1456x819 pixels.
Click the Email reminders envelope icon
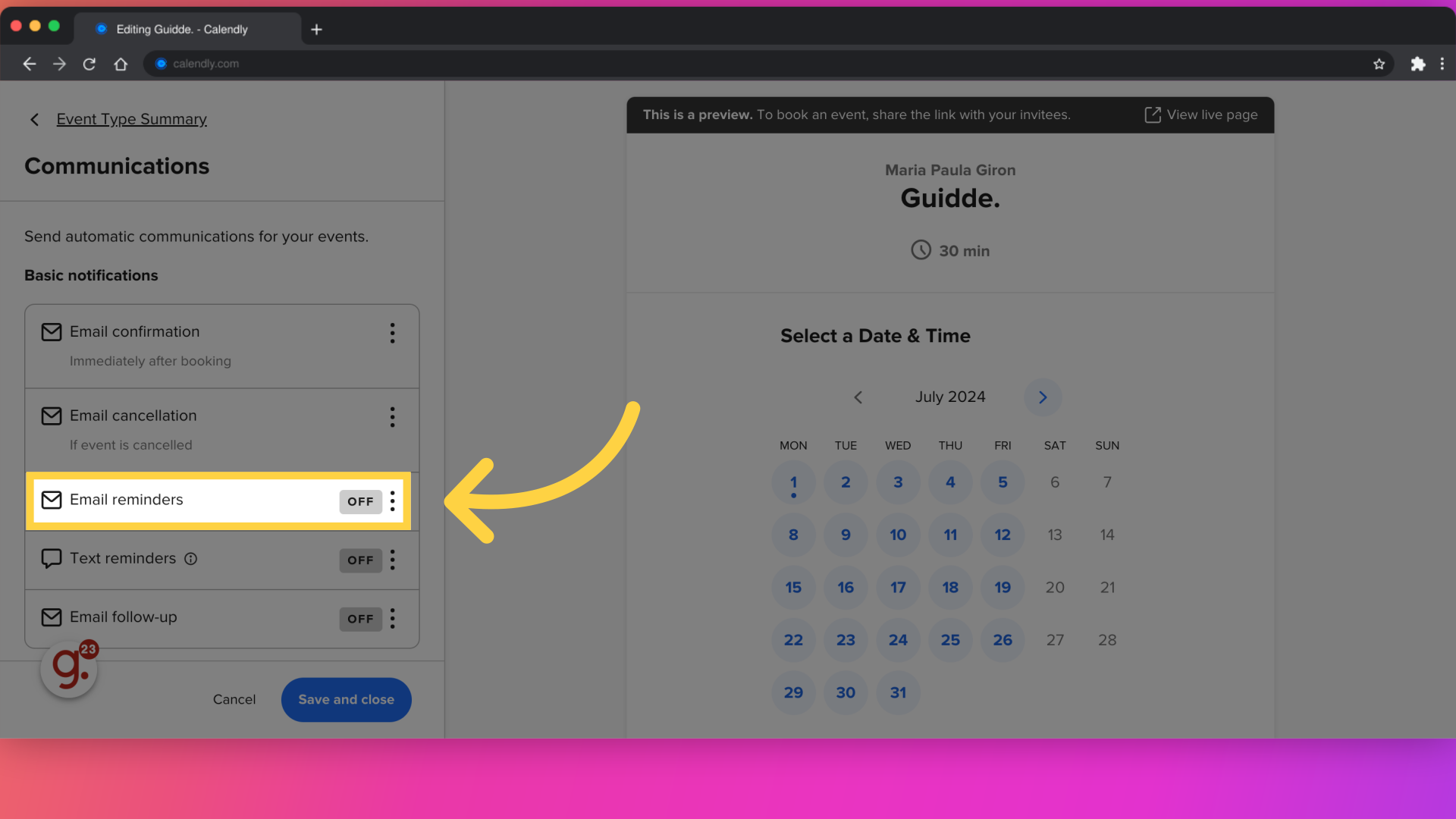pos(51,499)
